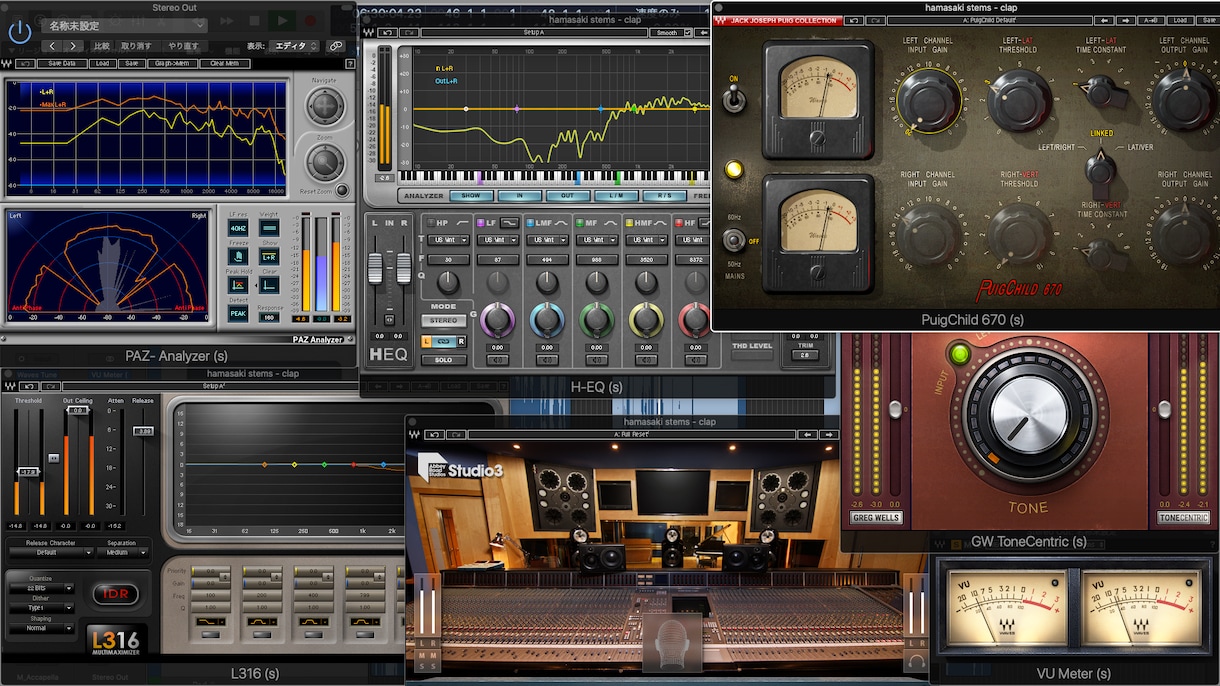Click the H-EQ SOLO button

443,360
